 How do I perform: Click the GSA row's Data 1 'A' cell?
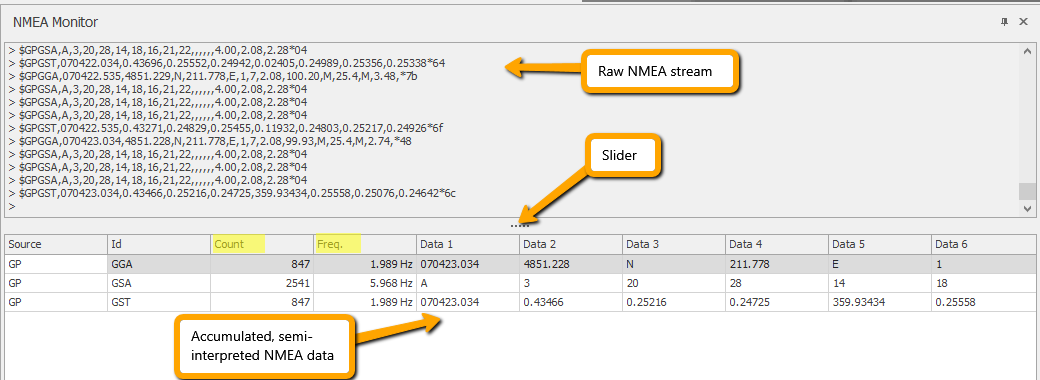point(468,283)
